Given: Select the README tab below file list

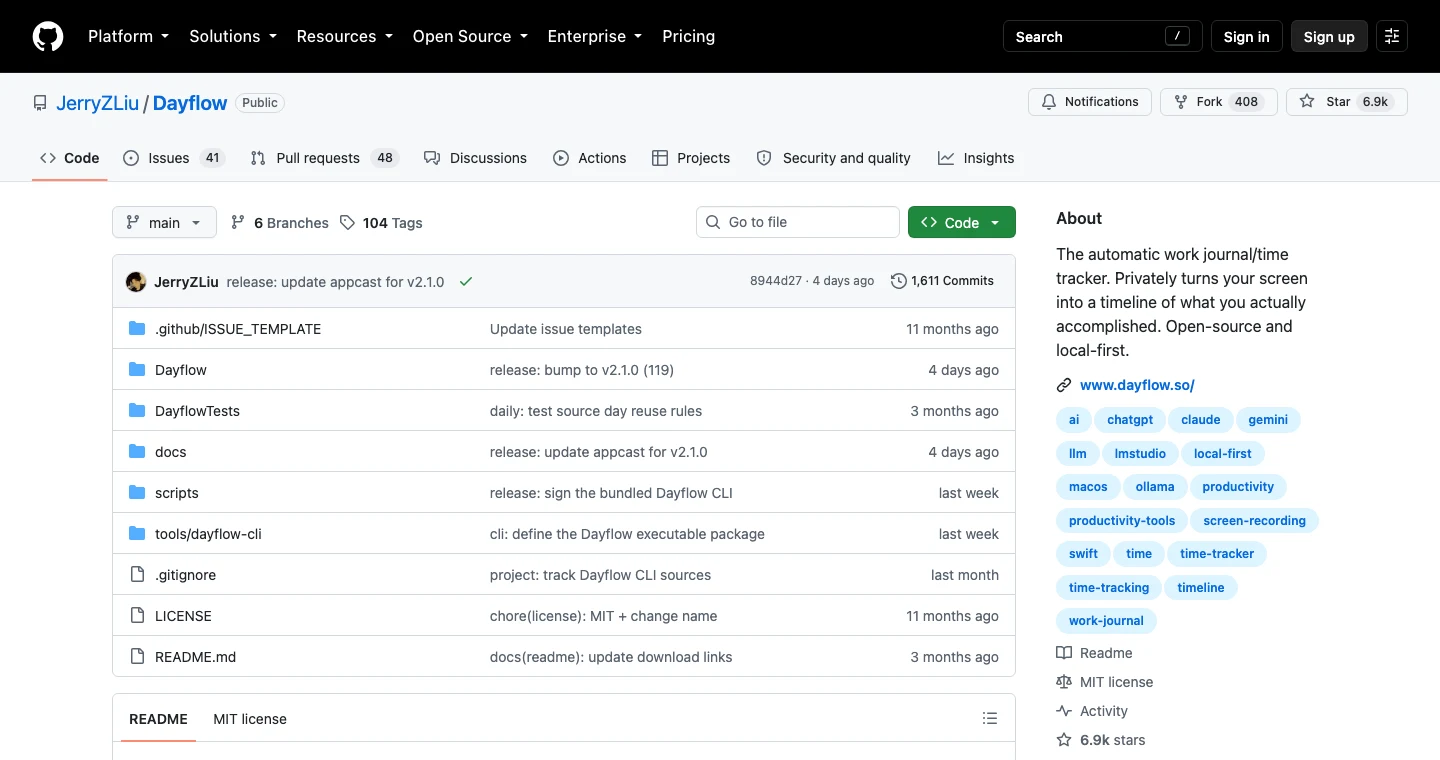Looking at the screenshot, I should (158, 719).
